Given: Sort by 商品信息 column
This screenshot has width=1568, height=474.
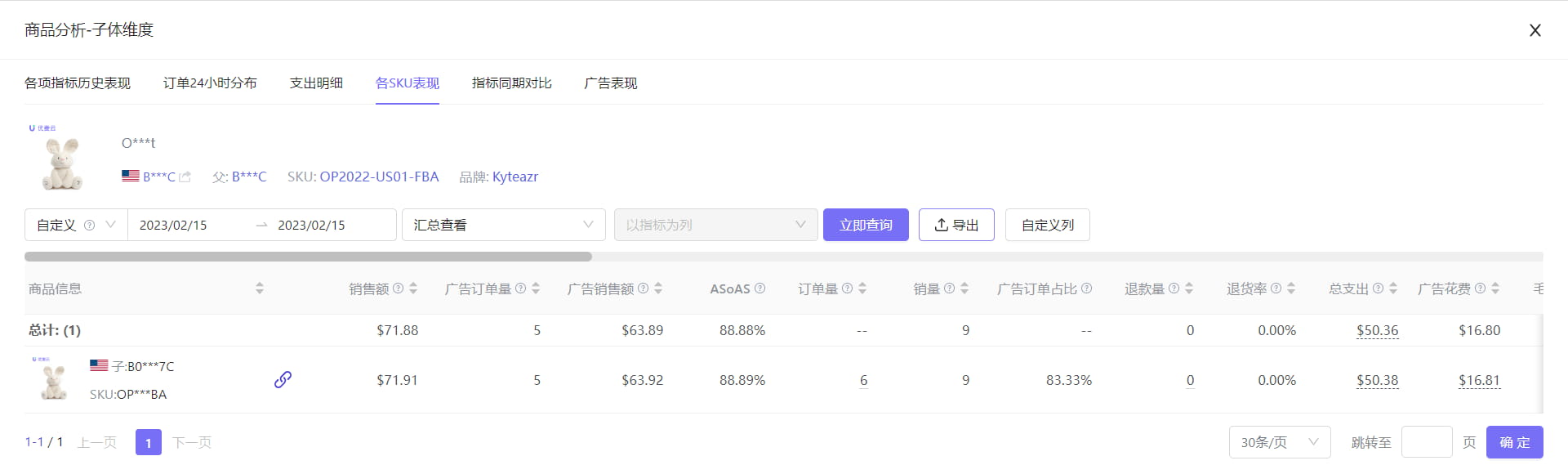Looking at the screenshot, I should click(x=260, y=288).
